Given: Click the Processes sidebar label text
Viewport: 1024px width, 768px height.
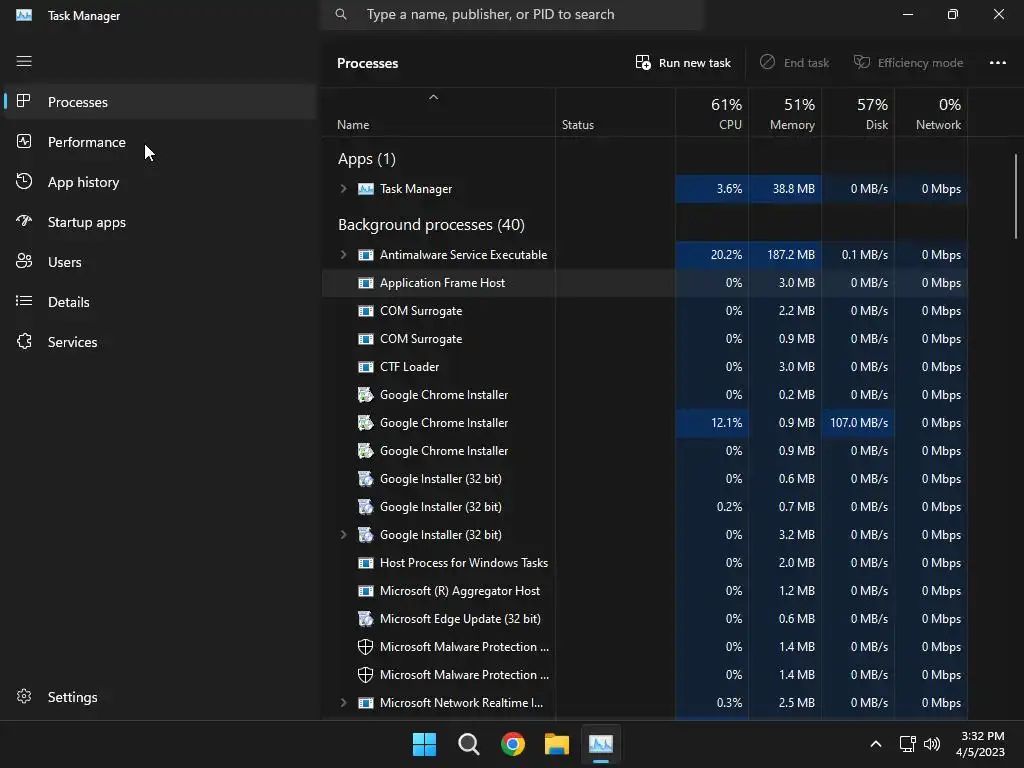Looking at the screenshot, I should click(x=78, y=102).
